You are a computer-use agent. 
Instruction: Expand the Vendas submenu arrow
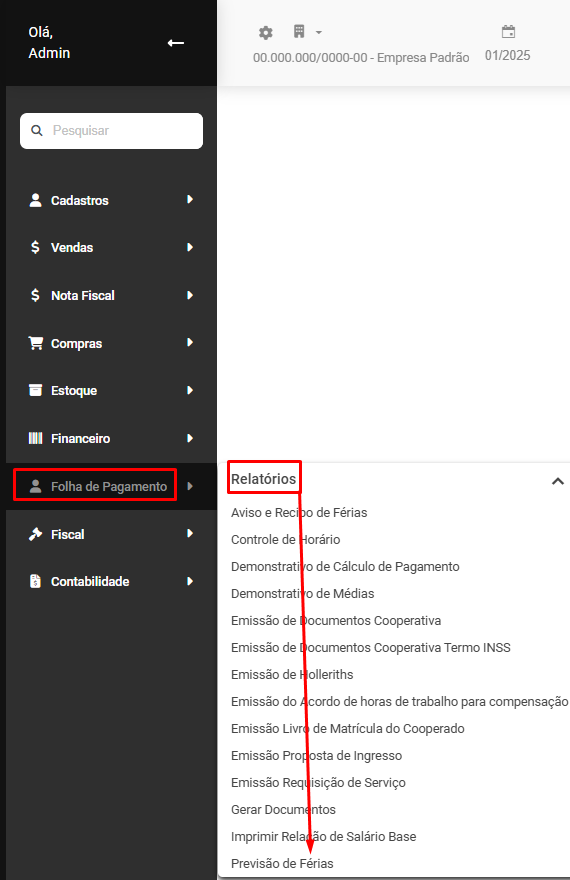click(190, 247)
